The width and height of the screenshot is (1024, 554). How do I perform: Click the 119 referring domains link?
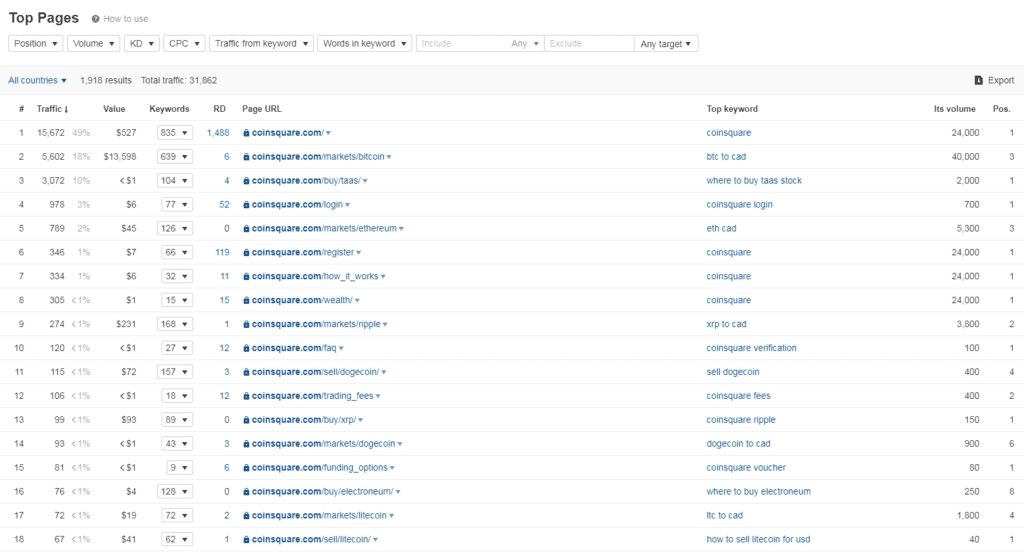[x=222, y=252]
